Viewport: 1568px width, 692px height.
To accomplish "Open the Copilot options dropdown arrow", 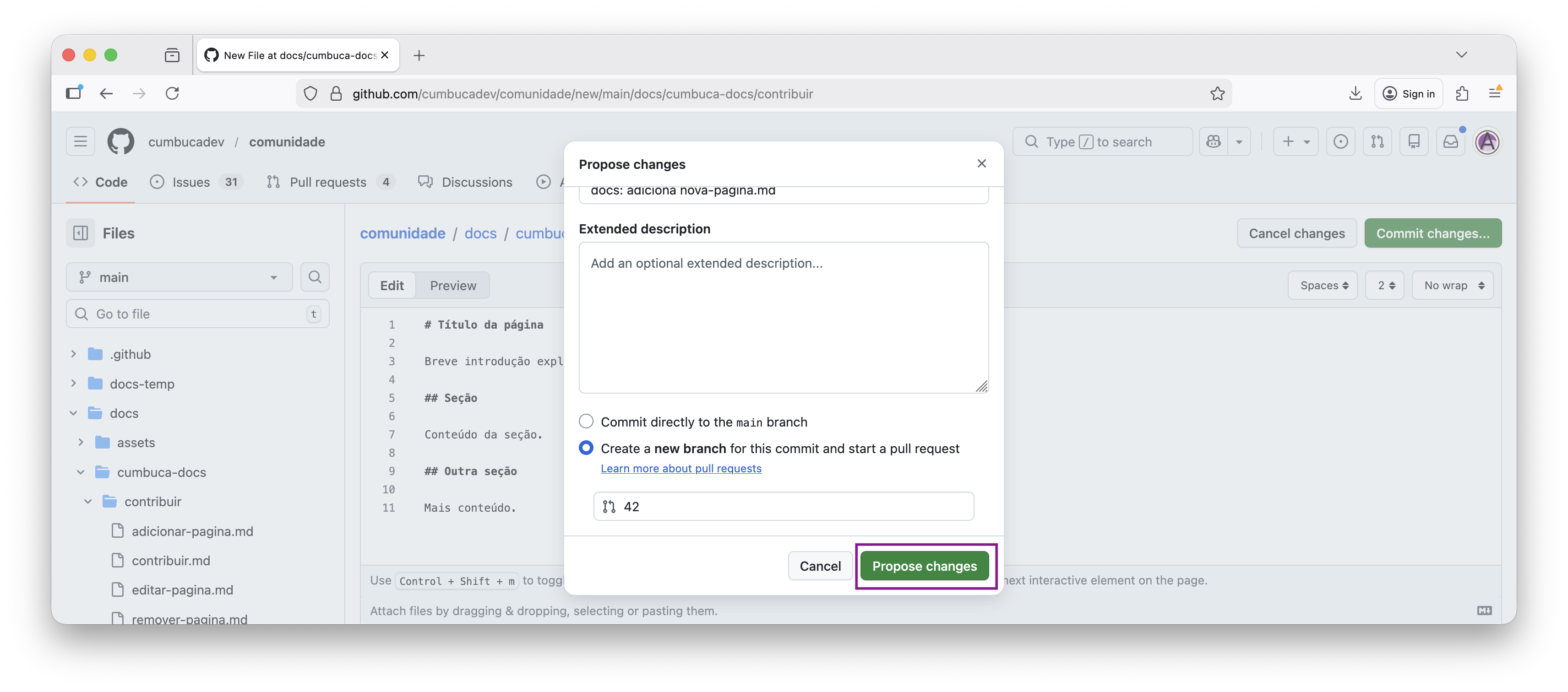I will [x=1239, y=142].
